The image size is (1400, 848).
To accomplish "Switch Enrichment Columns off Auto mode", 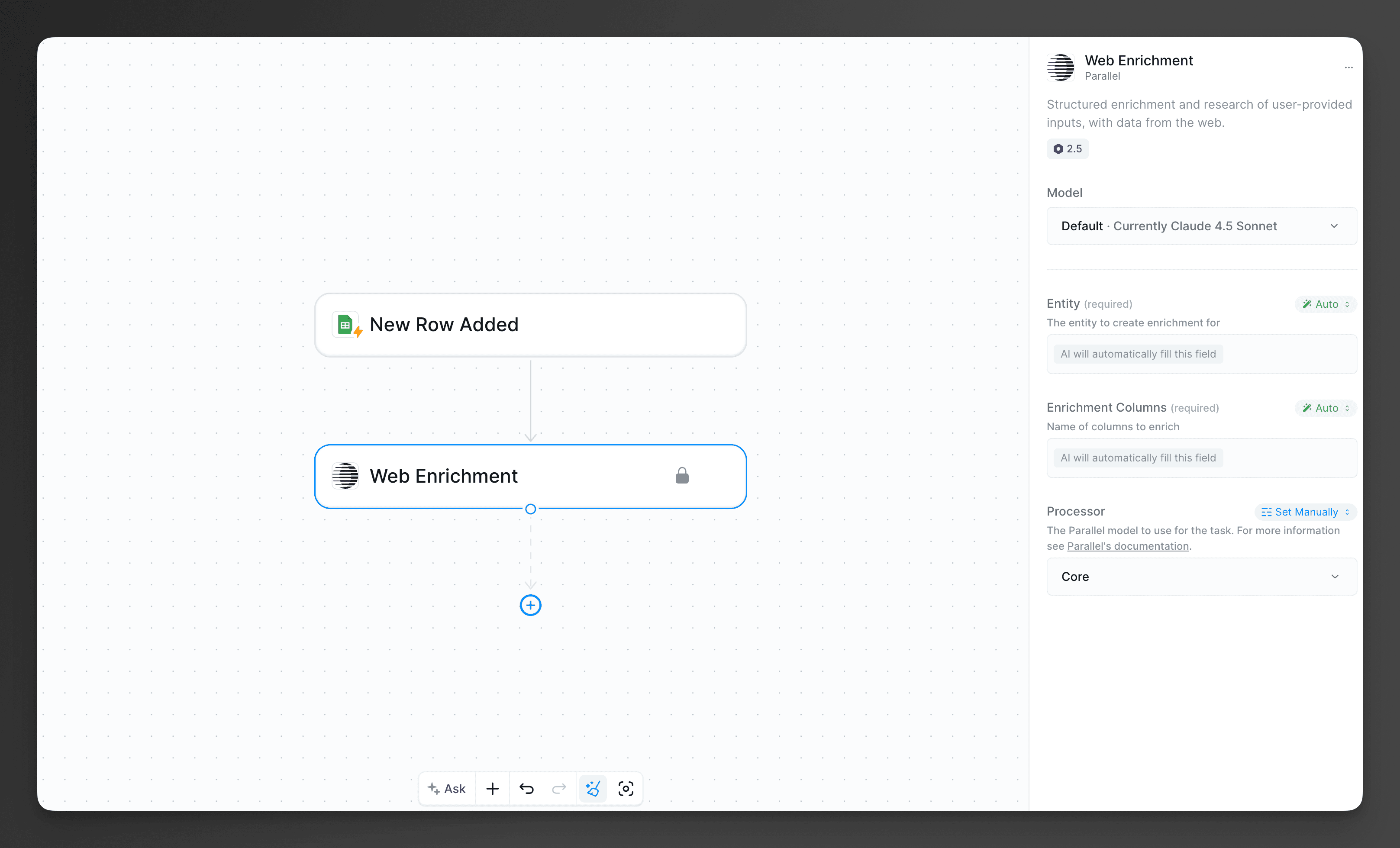I will tap(1325, 408).
